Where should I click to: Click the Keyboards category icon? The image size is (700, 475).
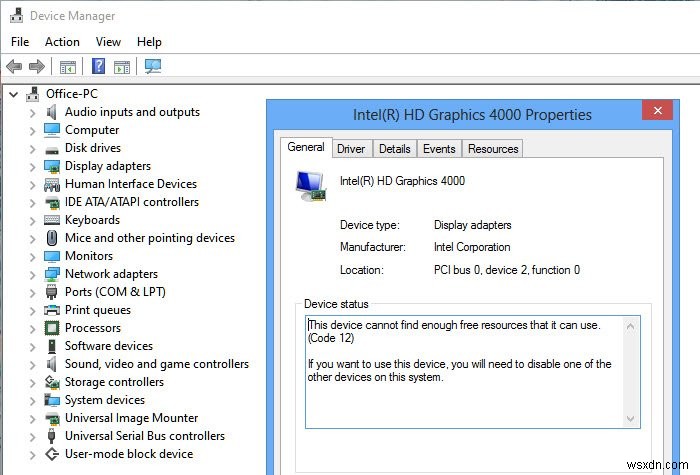pos(52,220)
